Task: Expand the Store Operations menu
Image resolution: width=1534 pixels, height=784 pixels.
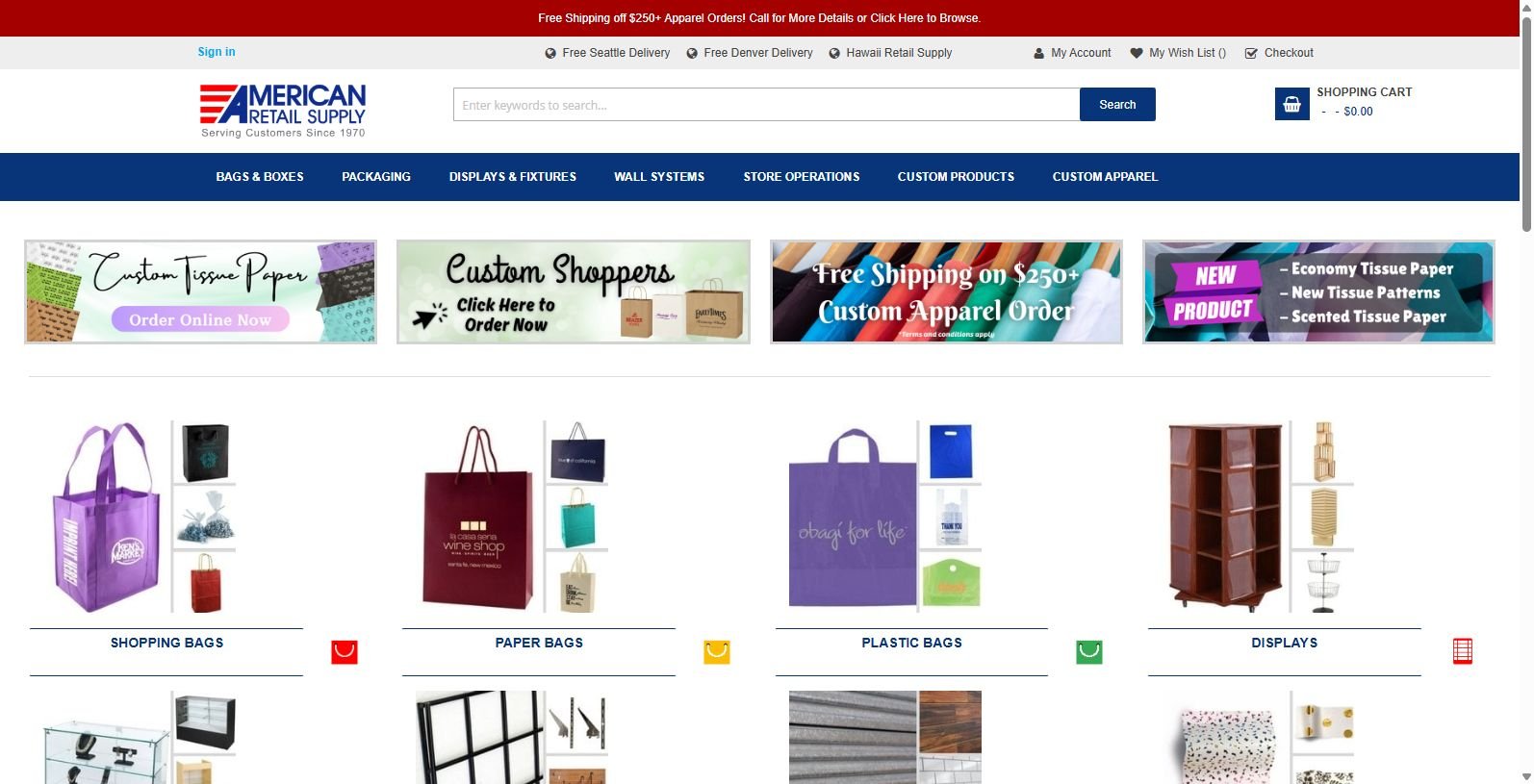Action: (802, 177)
